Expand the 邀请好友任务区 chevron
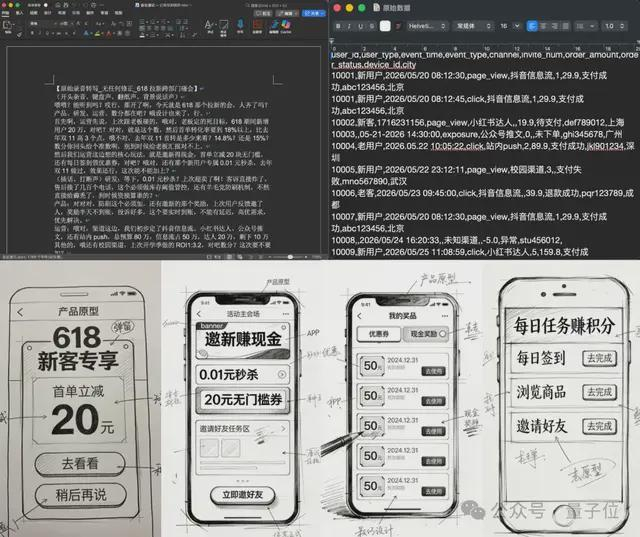Screen dimensions: 640x537 pos(283,428)
